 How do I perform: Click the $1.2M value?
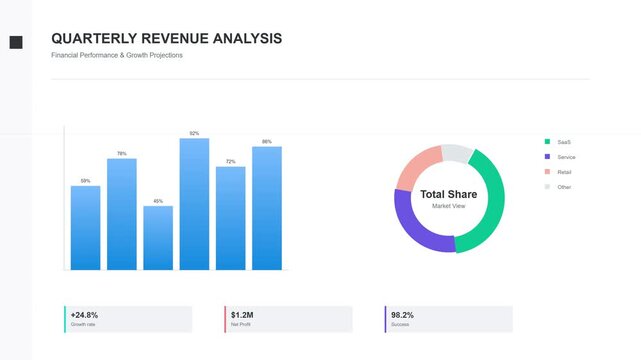tap(242, 315)
